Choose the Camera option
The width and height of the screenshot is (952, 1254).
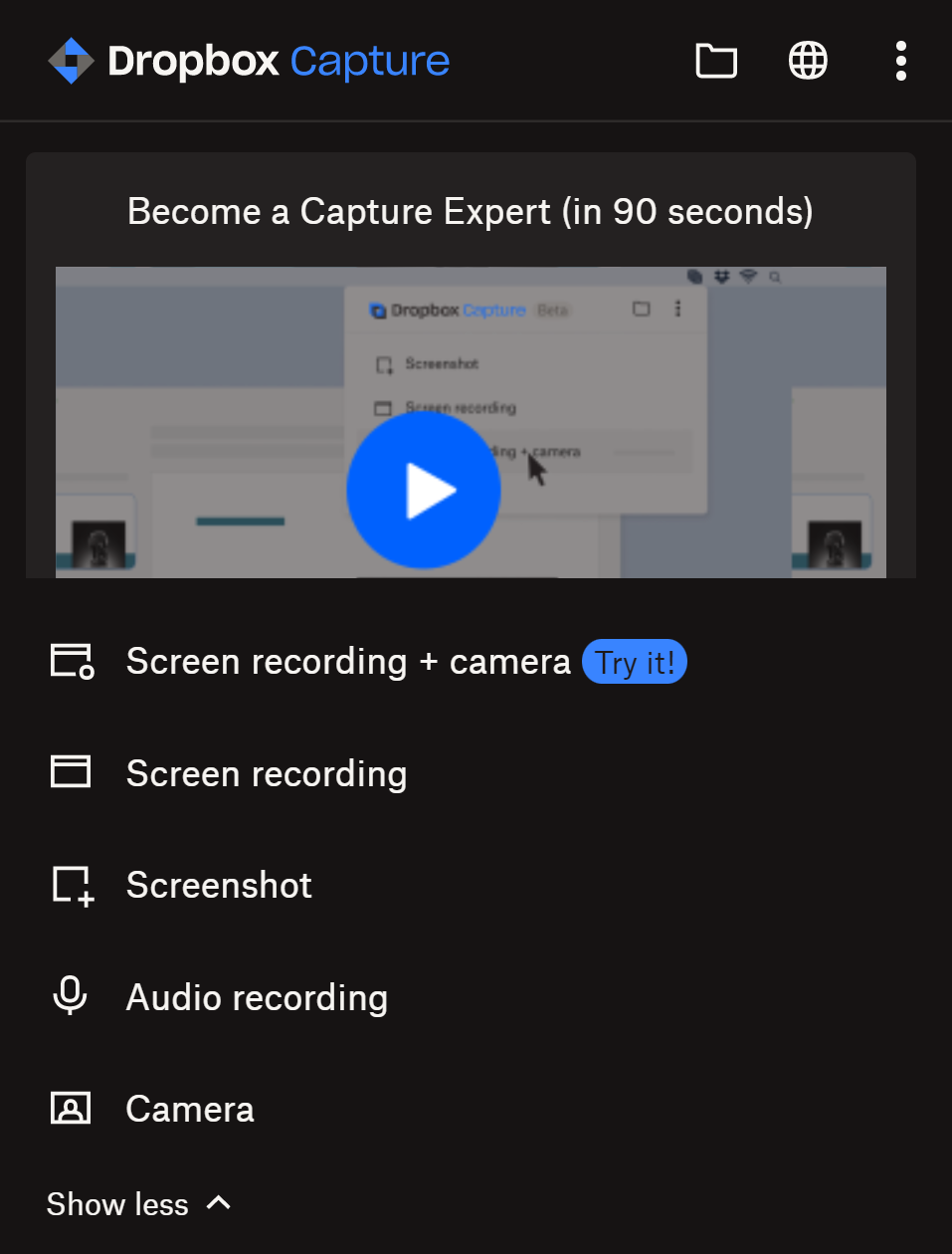[190, 1109]
